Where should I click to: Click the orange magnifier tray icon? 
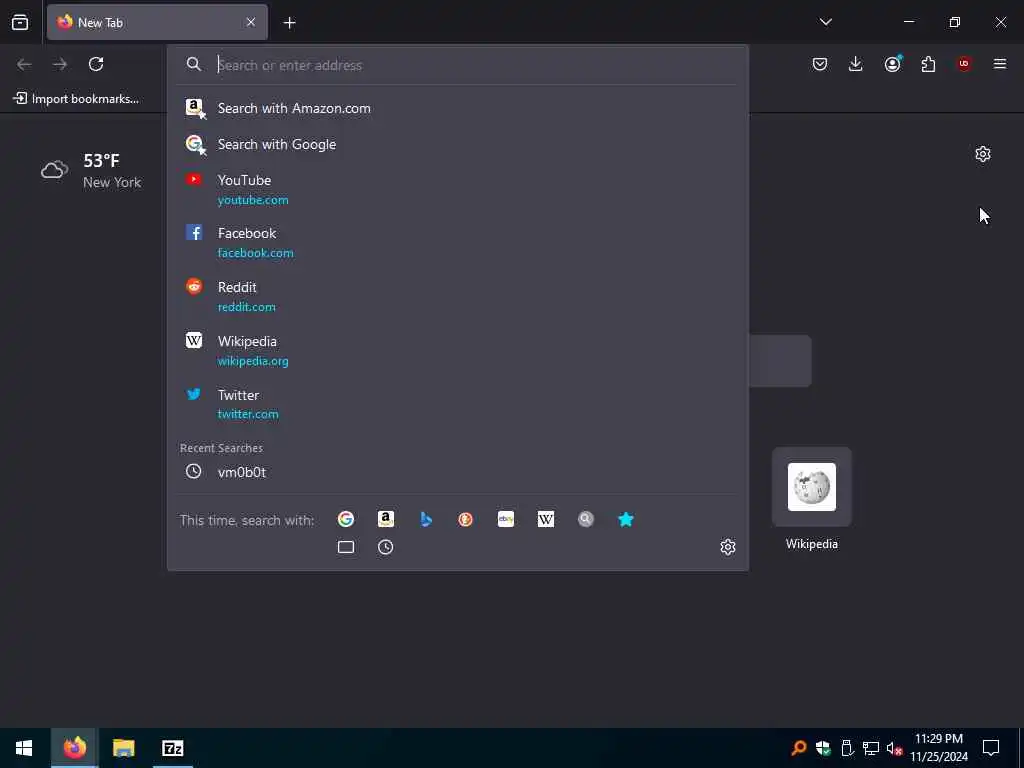point(798,748)
